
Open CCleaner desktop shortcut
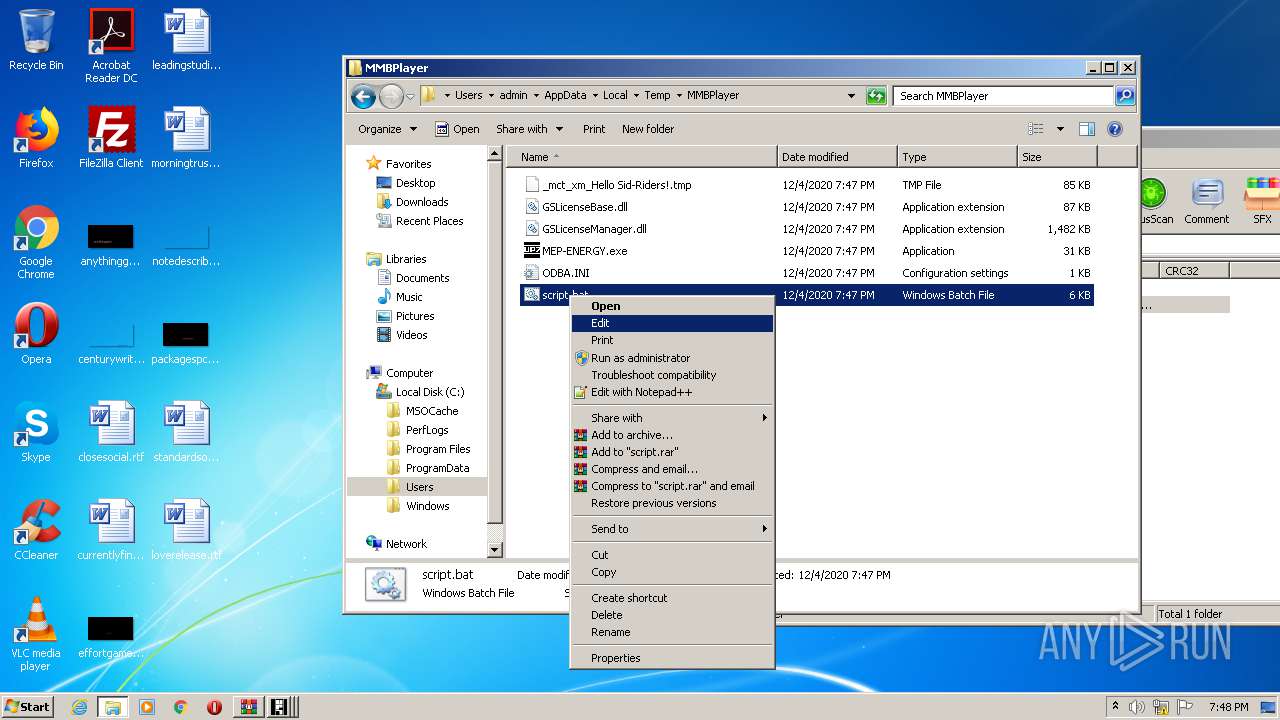point(36,529)
